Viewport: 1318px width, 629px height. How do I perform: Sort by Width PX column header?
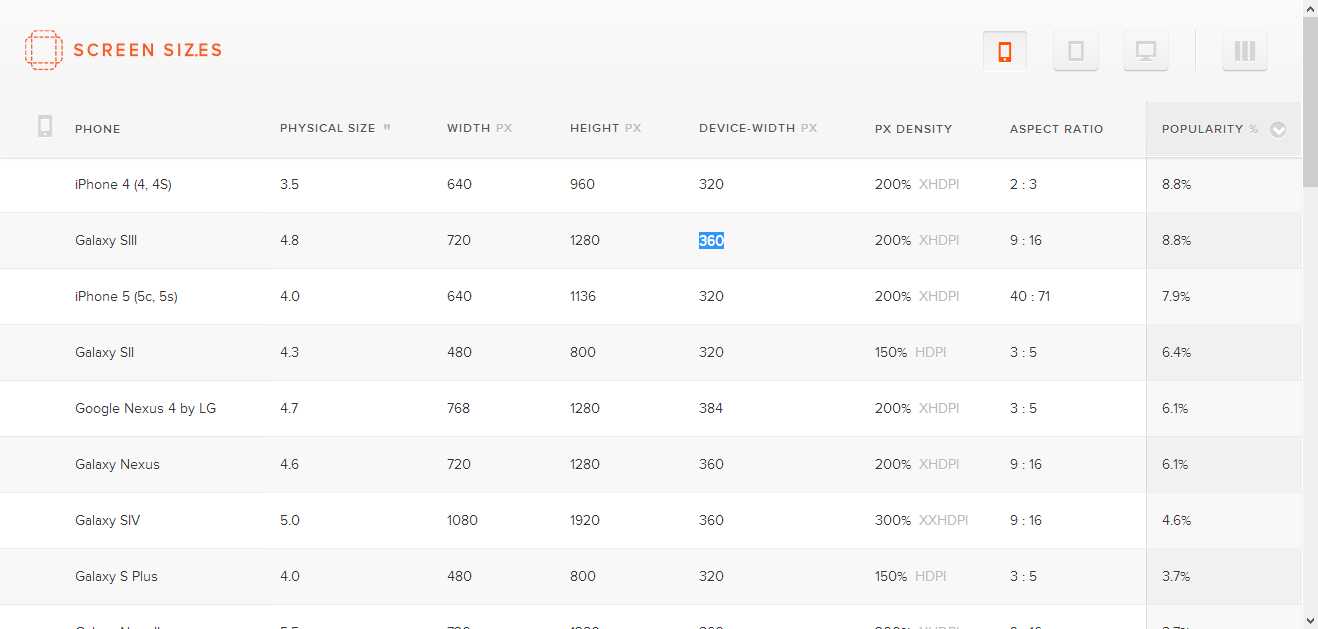tap(479, 128)
